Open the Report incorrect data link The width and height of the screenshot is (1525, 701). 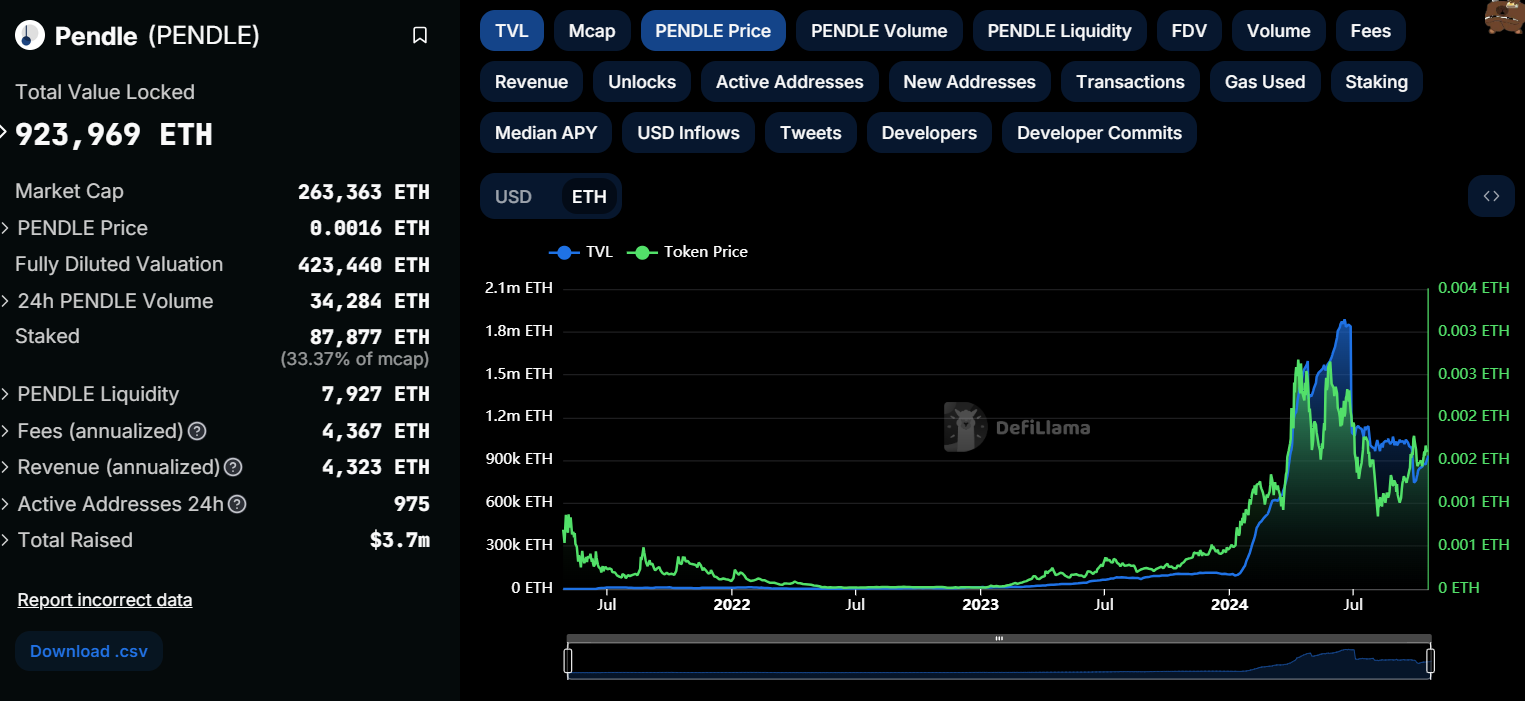105,600
